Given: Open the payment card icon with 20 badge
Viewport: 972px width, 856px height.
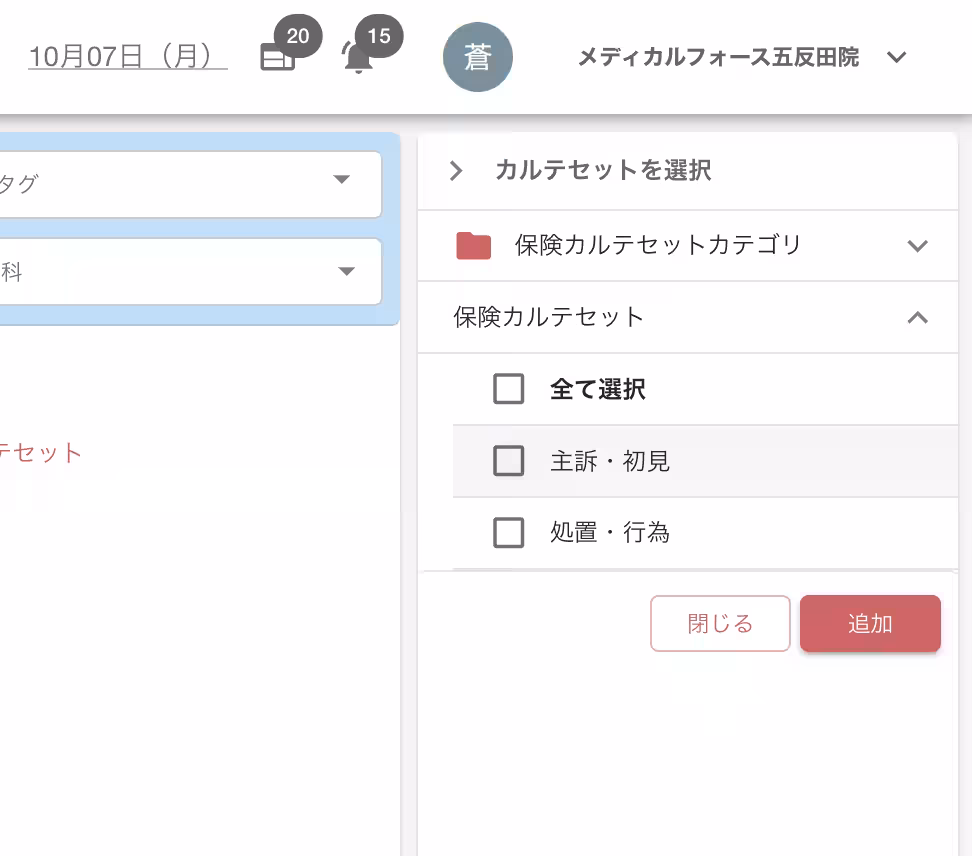Looking at the screenshot, I should tap(278, 57).
